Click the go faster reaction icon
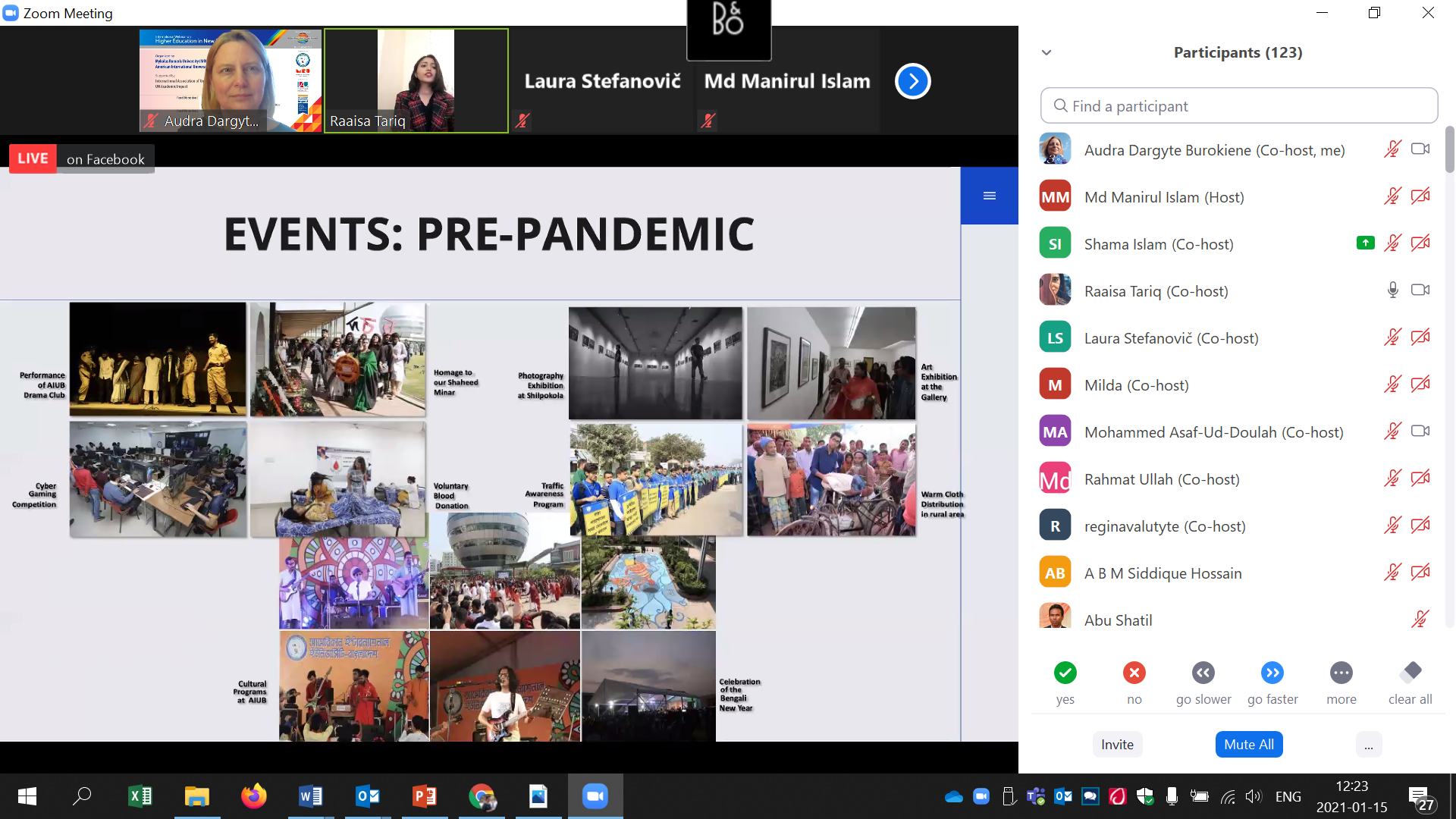 tap(1272, 673)
